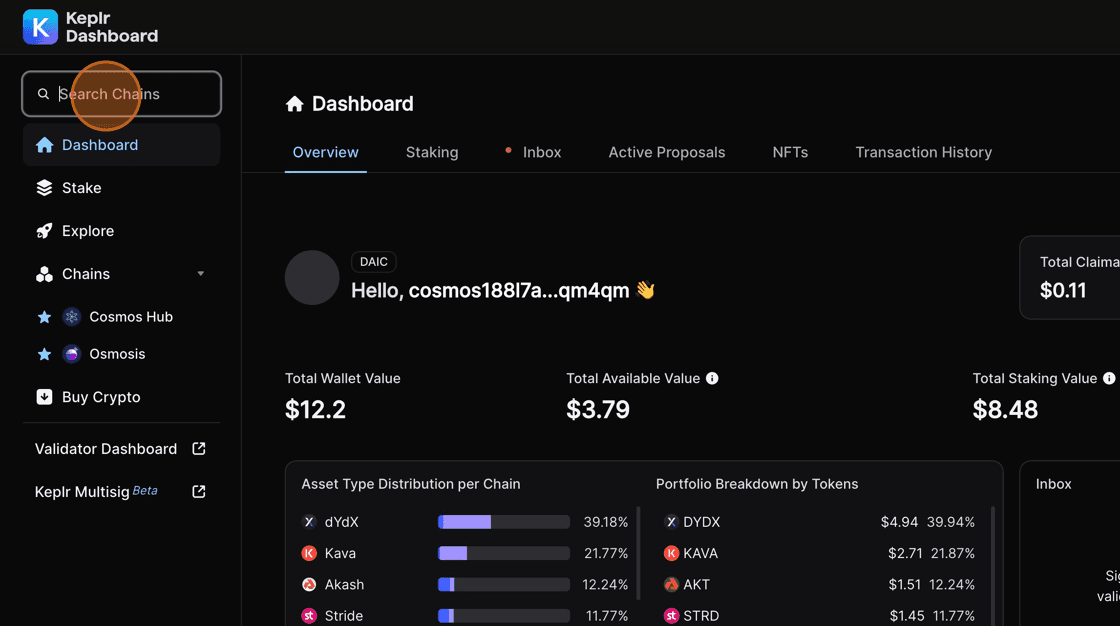Click the external link icon beside Validator Dashboard
This screenshot has height=626, width=1120.
coord(199,449)
